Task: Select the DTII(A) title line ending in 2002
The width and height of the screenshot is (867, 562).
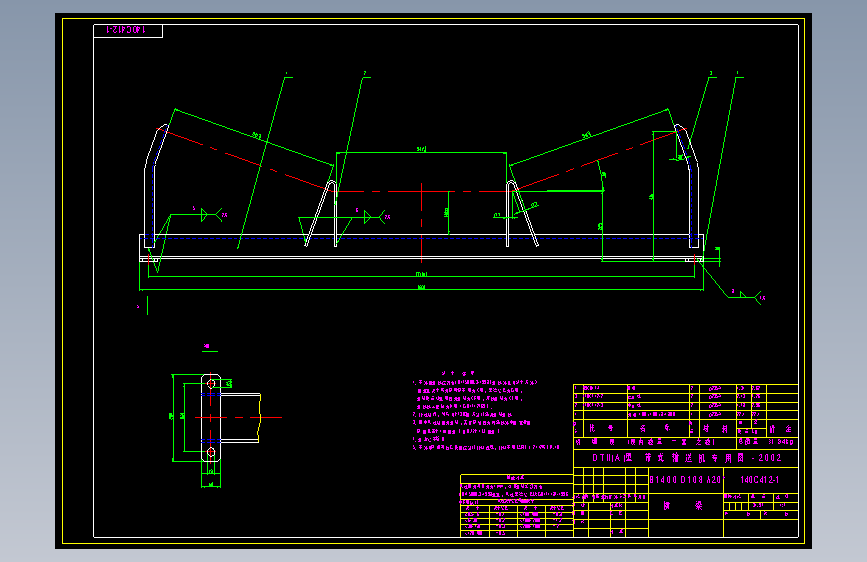Action: point(686,457)
